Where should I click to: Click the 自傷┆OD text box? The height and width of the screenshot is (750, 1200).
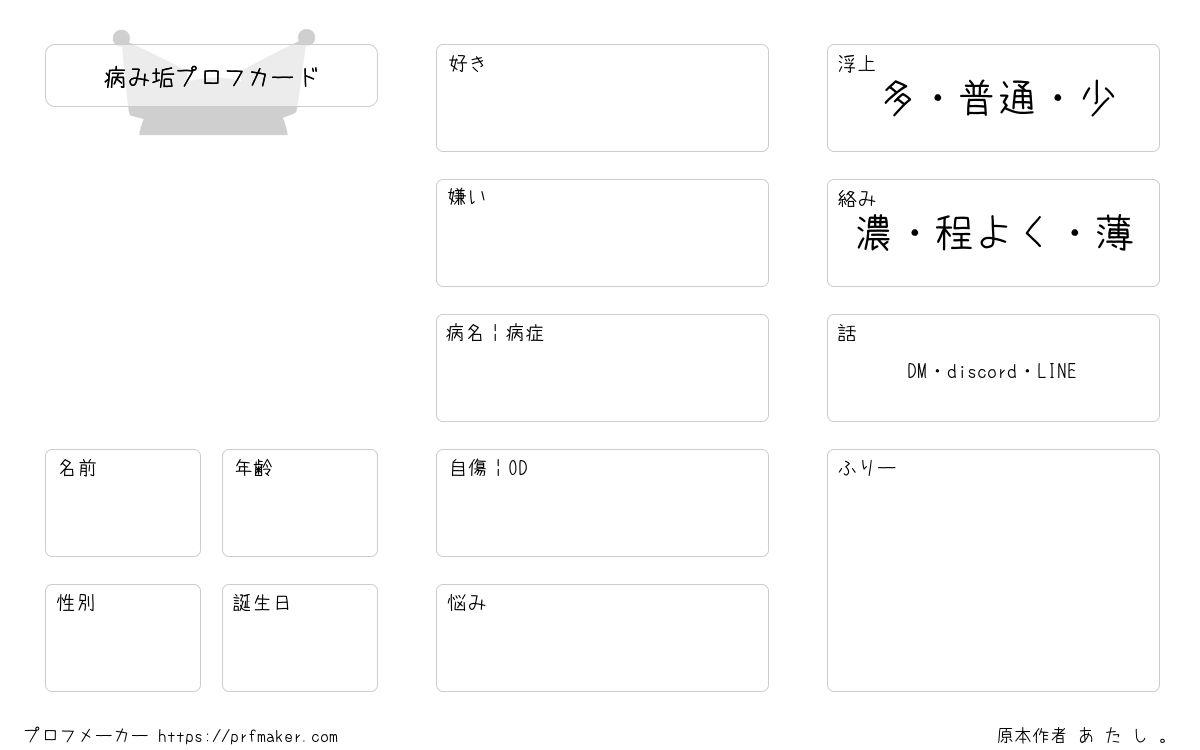(602, 503)
